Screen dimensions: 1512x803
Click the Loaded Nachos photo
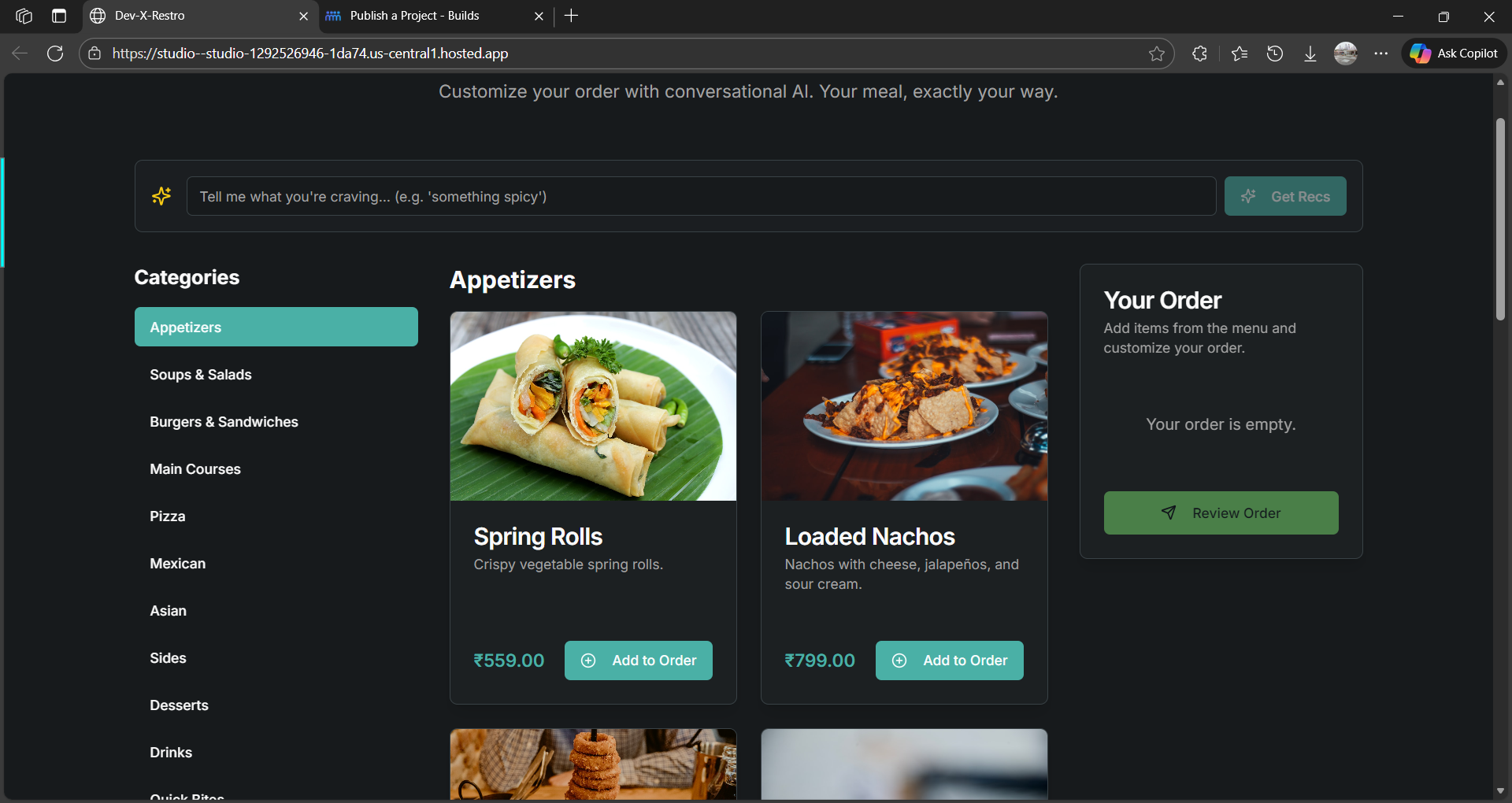pos(904,406)
